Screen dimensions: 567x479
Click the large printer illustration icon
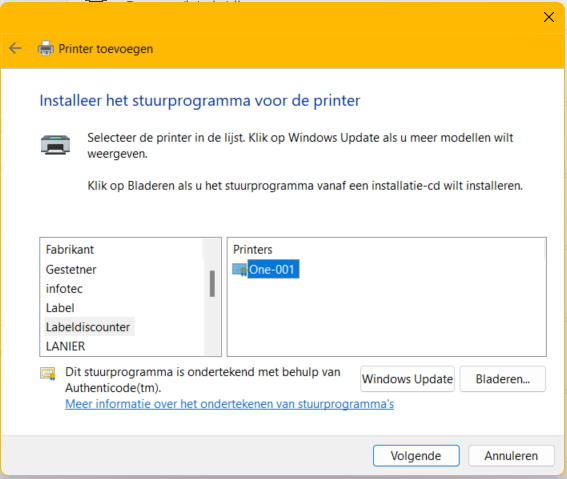pos(55,145)
